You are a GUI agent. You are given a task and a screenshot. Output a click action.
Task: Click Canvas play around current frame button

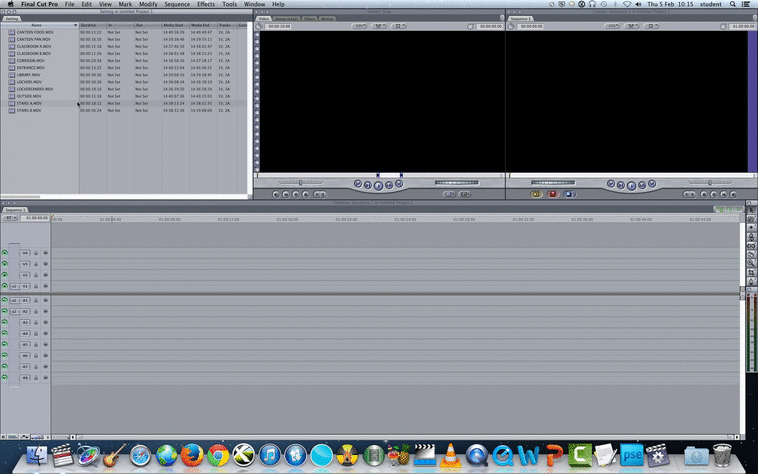(642, 185)
